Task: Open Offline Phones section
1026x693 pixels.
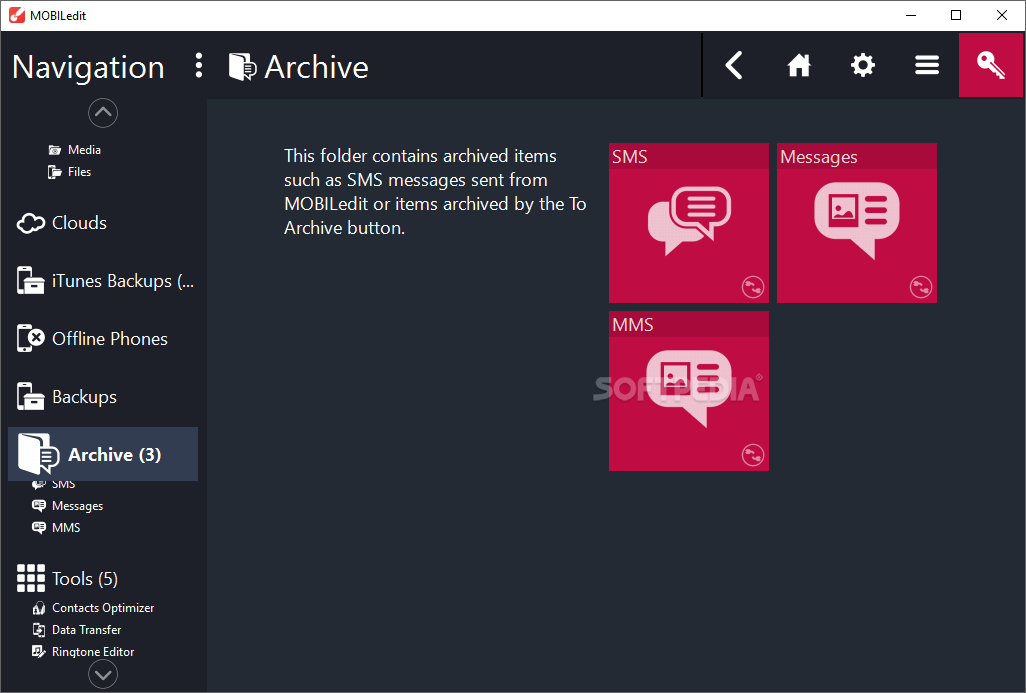Action: tap(92, 338)
